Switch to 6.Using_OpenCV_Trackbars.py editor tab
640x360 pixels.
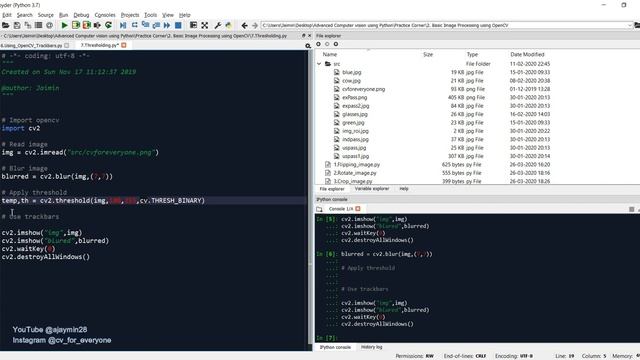pos(31,46)
